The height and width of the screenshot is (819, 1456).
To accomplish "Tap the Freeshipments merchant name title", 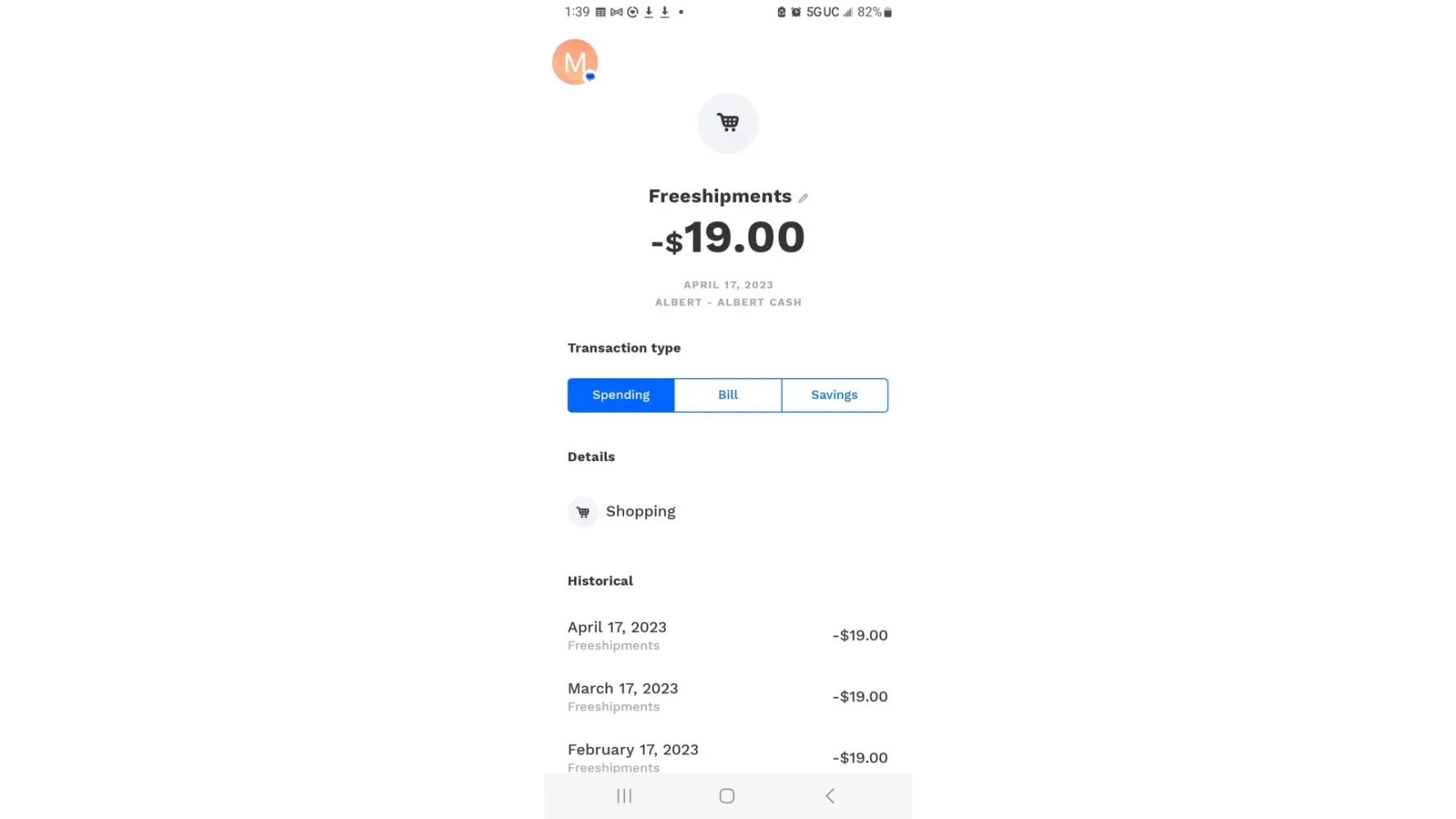I will pos(720,197).
